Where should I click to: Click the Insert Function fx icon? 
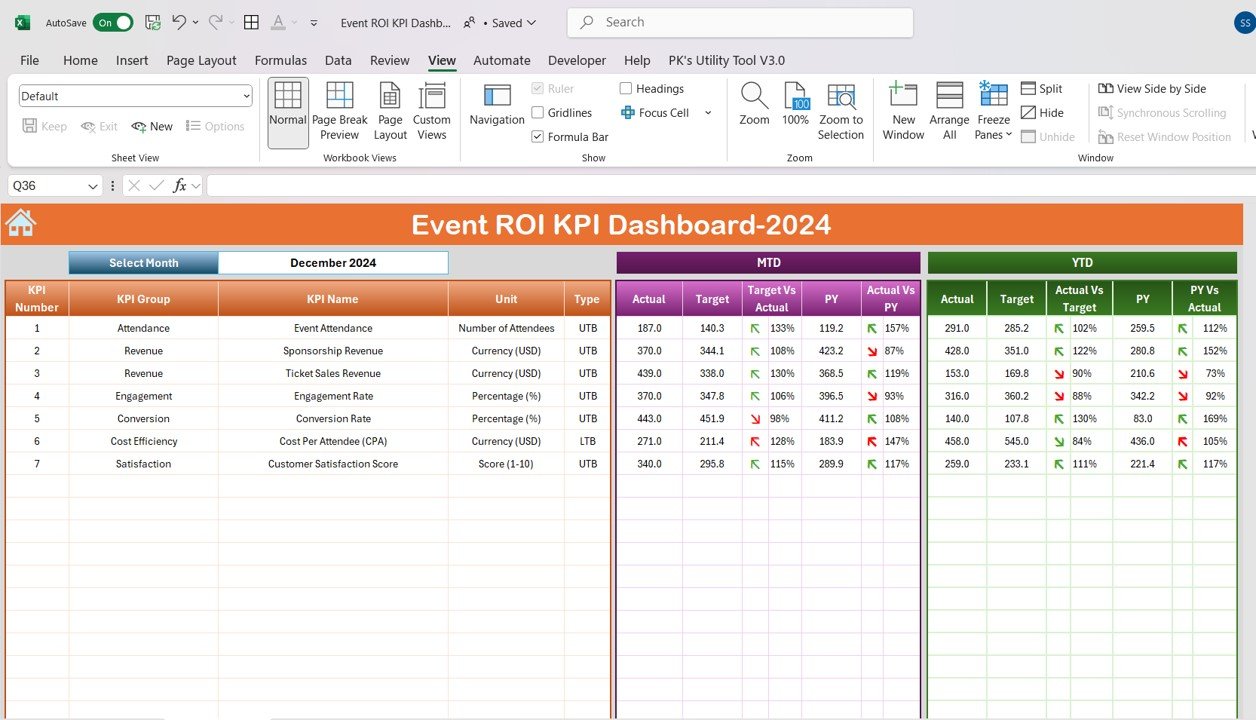click(180, 185)
